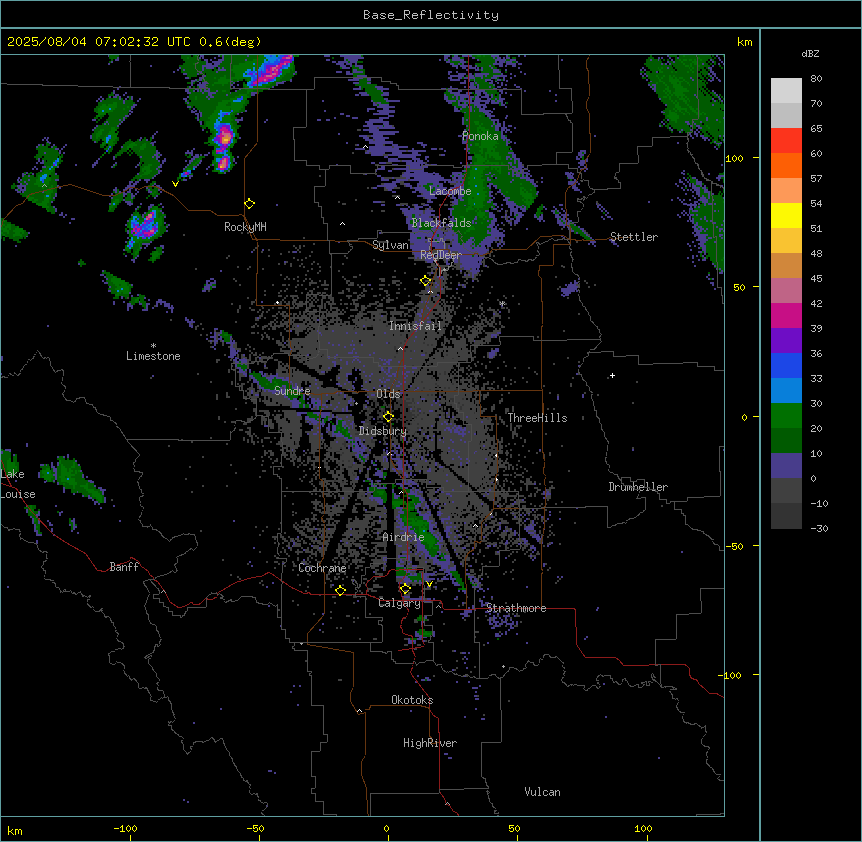
Task: Click the km label in the top-right corner
Action: pyautogui.click(x=744, y=42)
